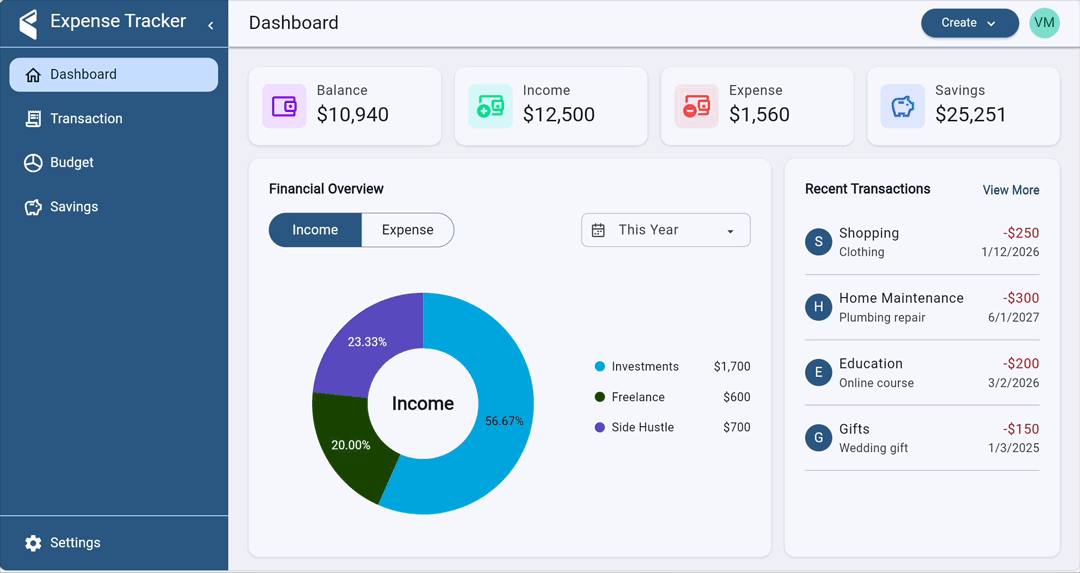Screen dimensions: 1080x573
Task: Open the This Year period dropdown
Action: click(x=665, y=230)
